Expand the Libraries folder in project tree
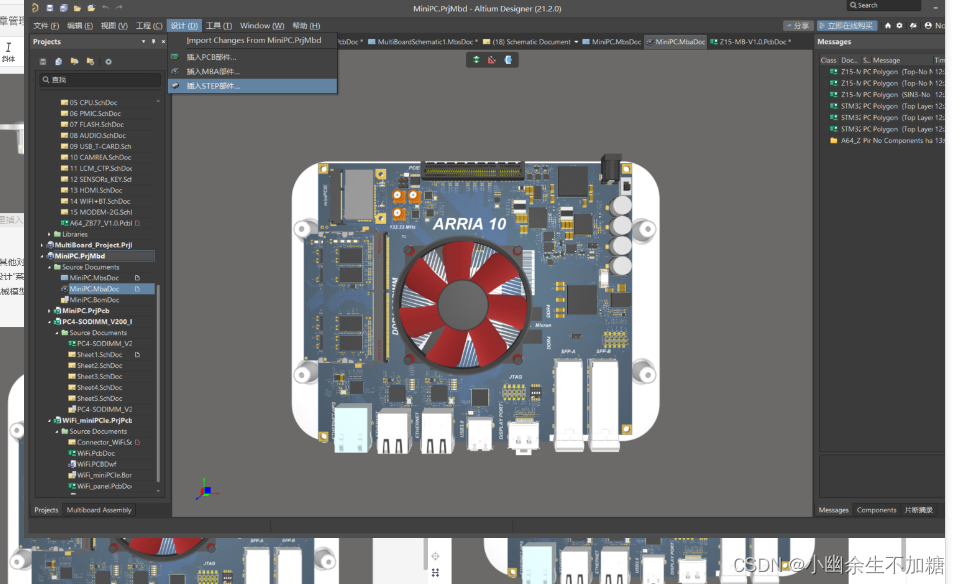Screen dimensions: 960x584 (51, 234)
